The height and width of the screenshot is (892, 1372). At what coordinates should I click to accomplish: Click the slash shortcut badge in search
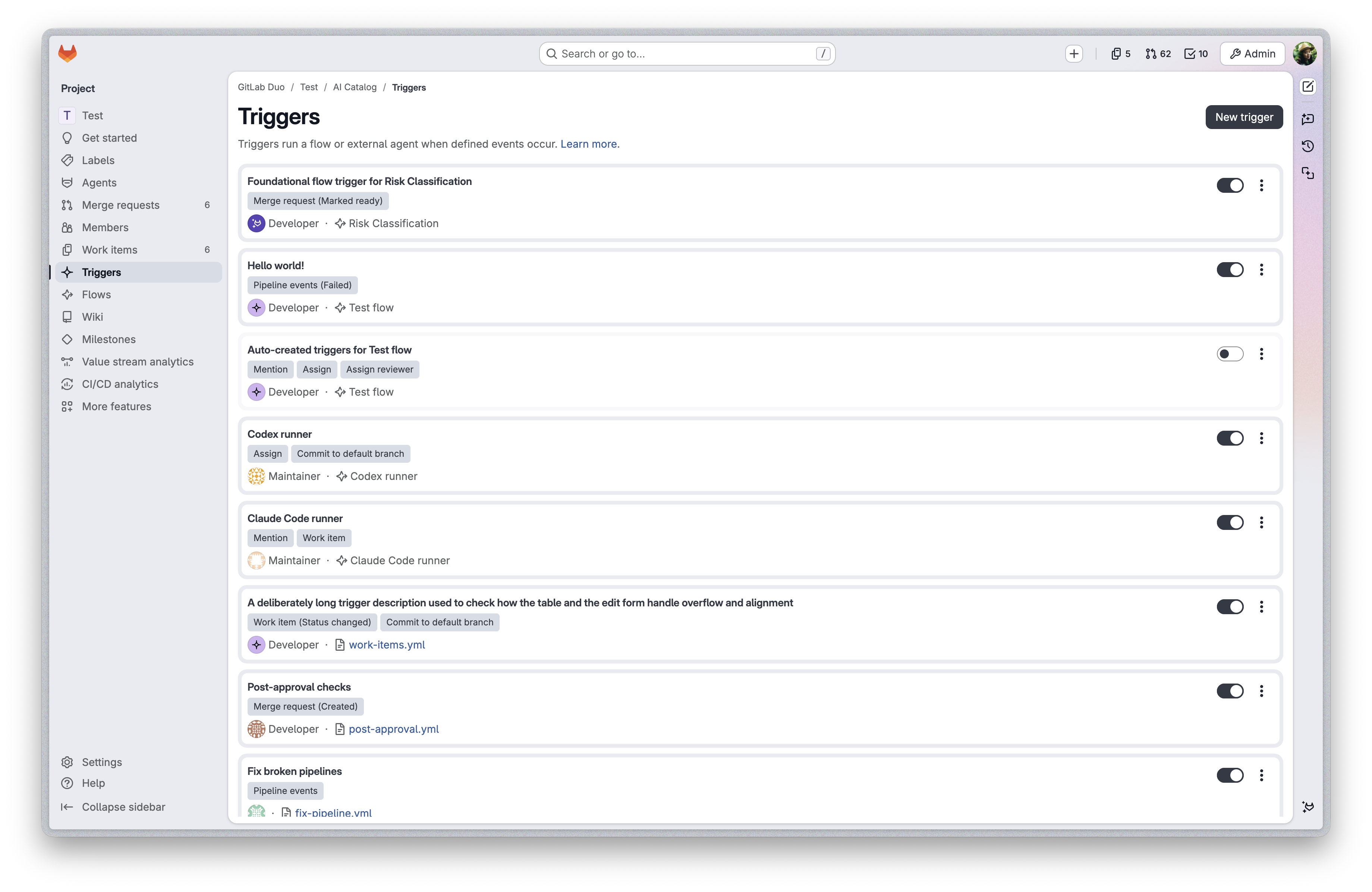click(822, 54)
